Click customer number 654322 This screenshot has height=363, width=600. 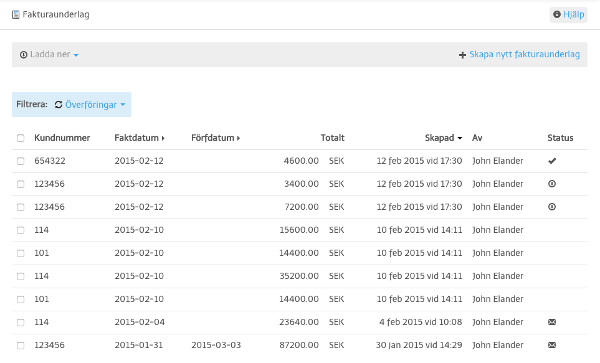point(50,161)
